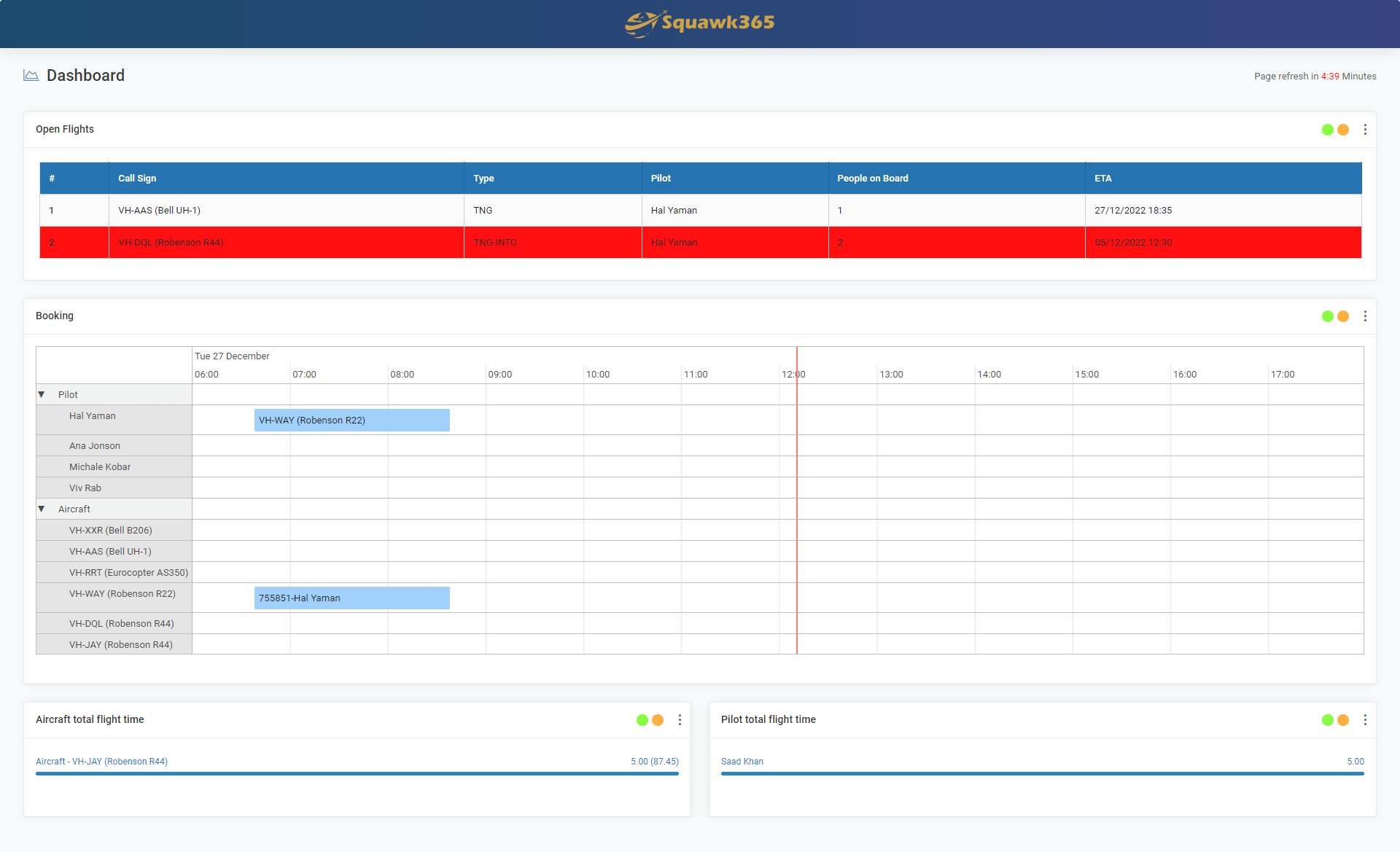This screenshot has height=852, width=1400.
Task: Open the Aircraft total flight time kebab menu
Action: coord(680,719)
